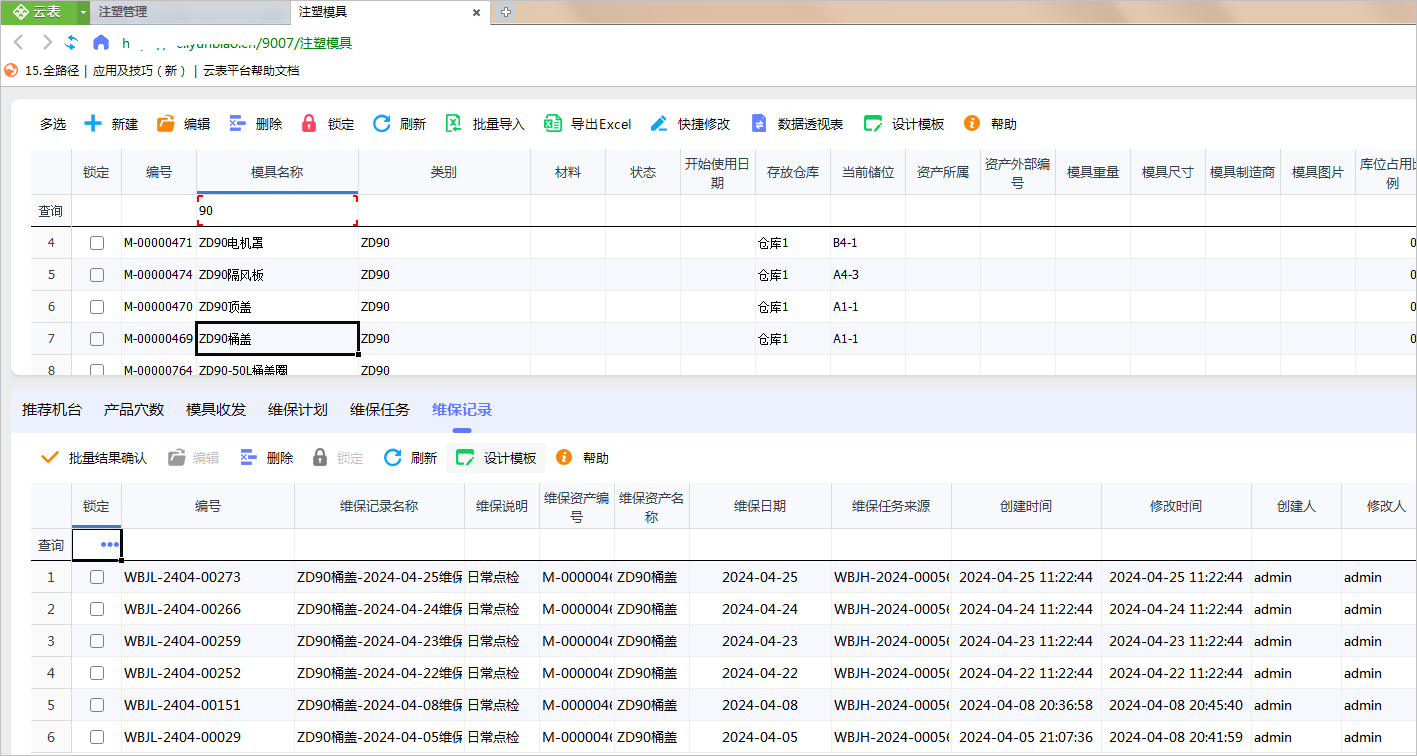
Task: Click the 2024-04-23 maintenance date cell
Action: [760, 641]
